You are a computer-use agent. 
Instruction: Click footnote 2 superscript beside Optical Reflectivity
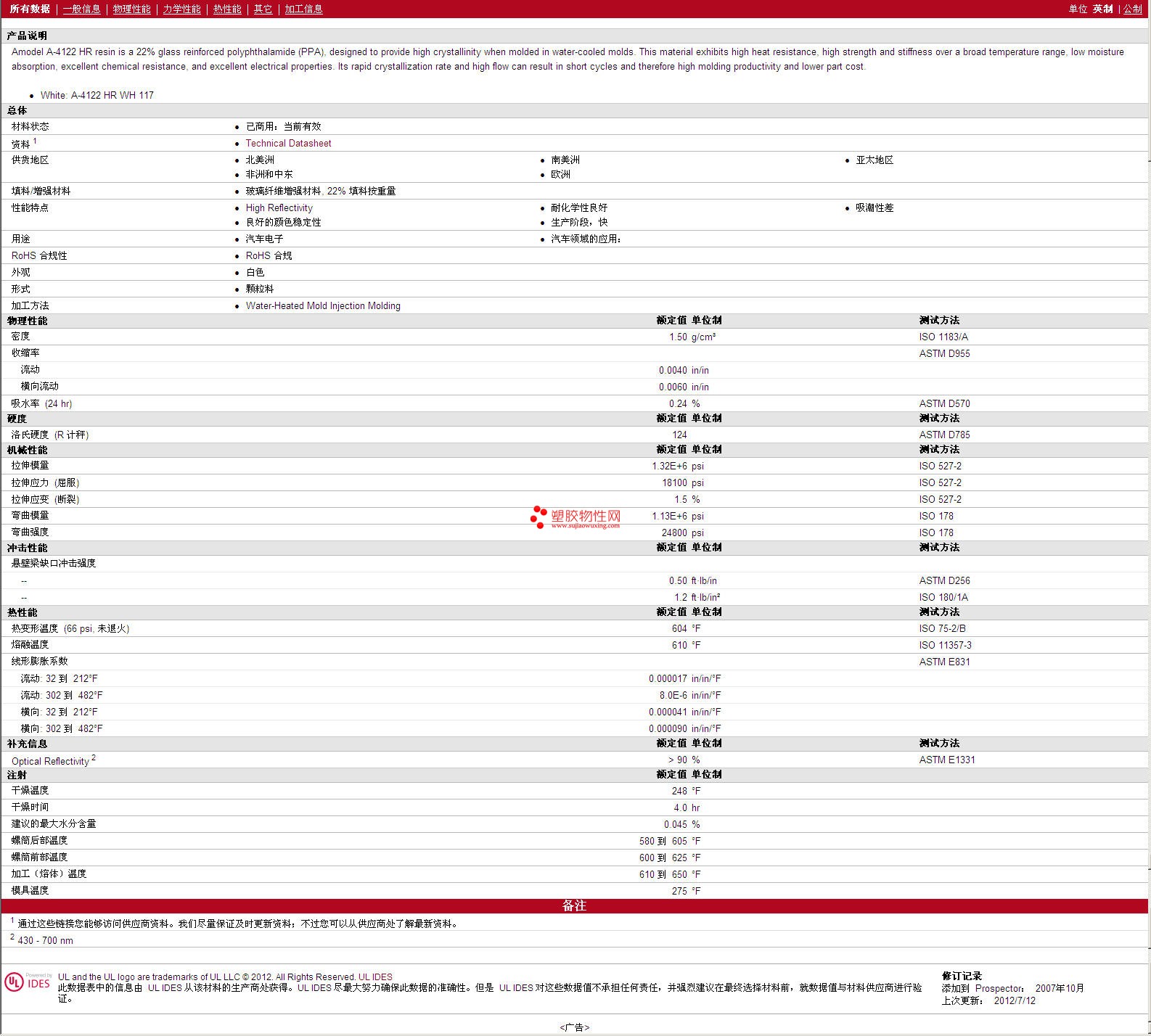tap(94, 757)
